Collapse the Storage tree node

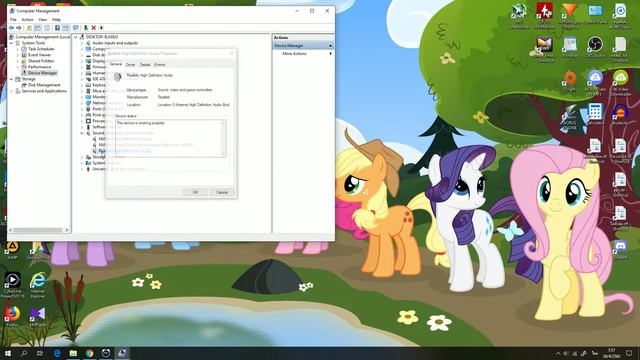(11, 79)
